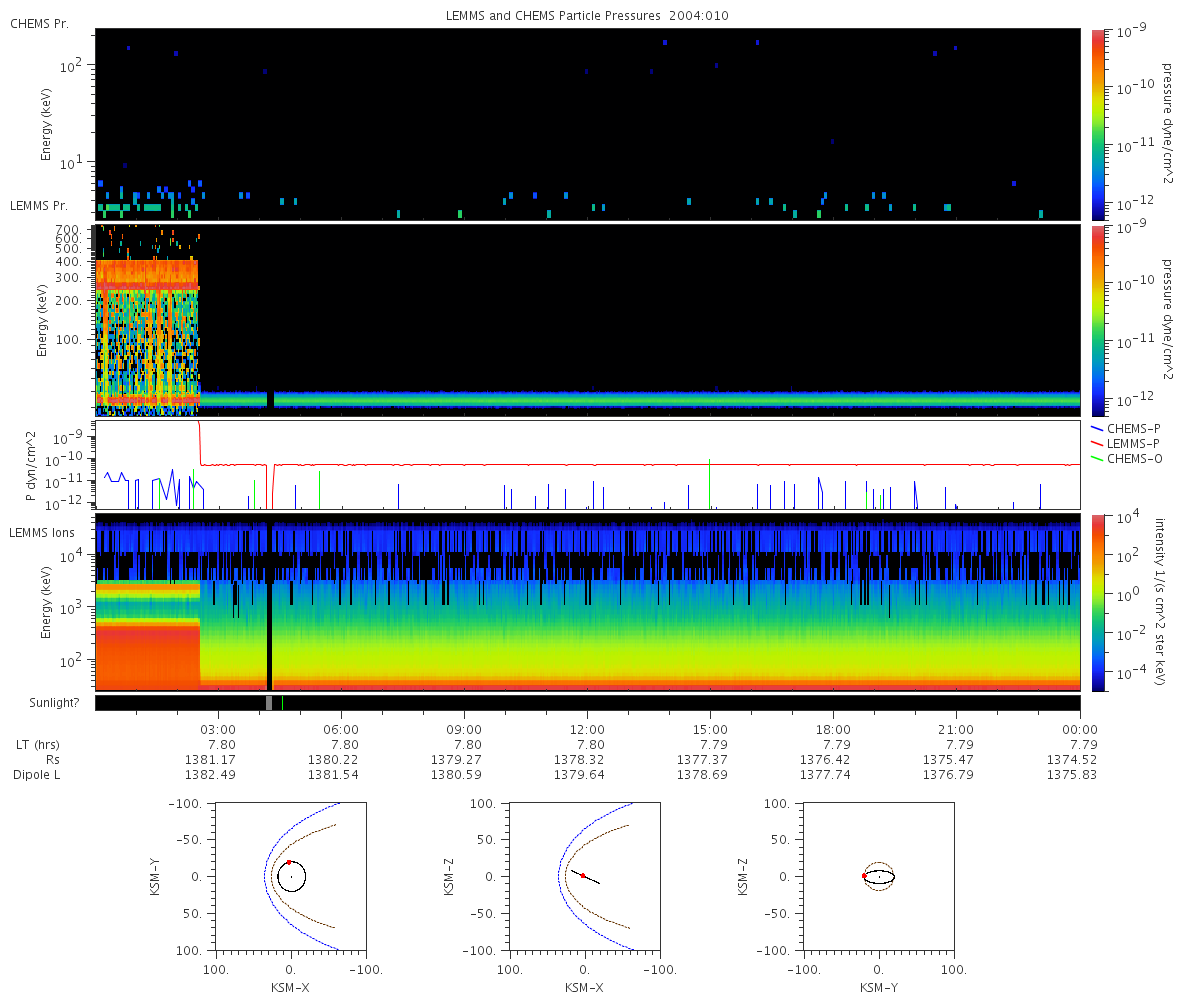Click the CHEMS Pr. panel label
This screenshot has height=1000, width=1200.
click(39, 23)
